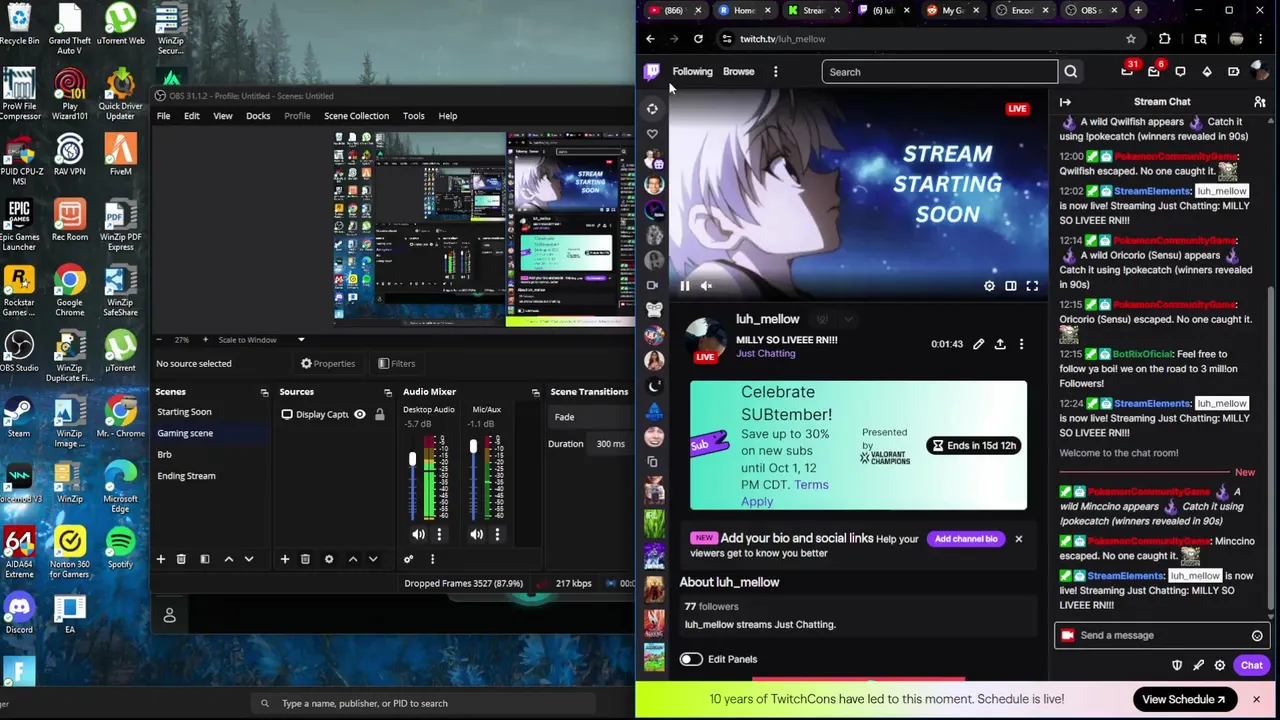Pop out the Sources dock panel
1280x720 pixels.
coord(388,392)
